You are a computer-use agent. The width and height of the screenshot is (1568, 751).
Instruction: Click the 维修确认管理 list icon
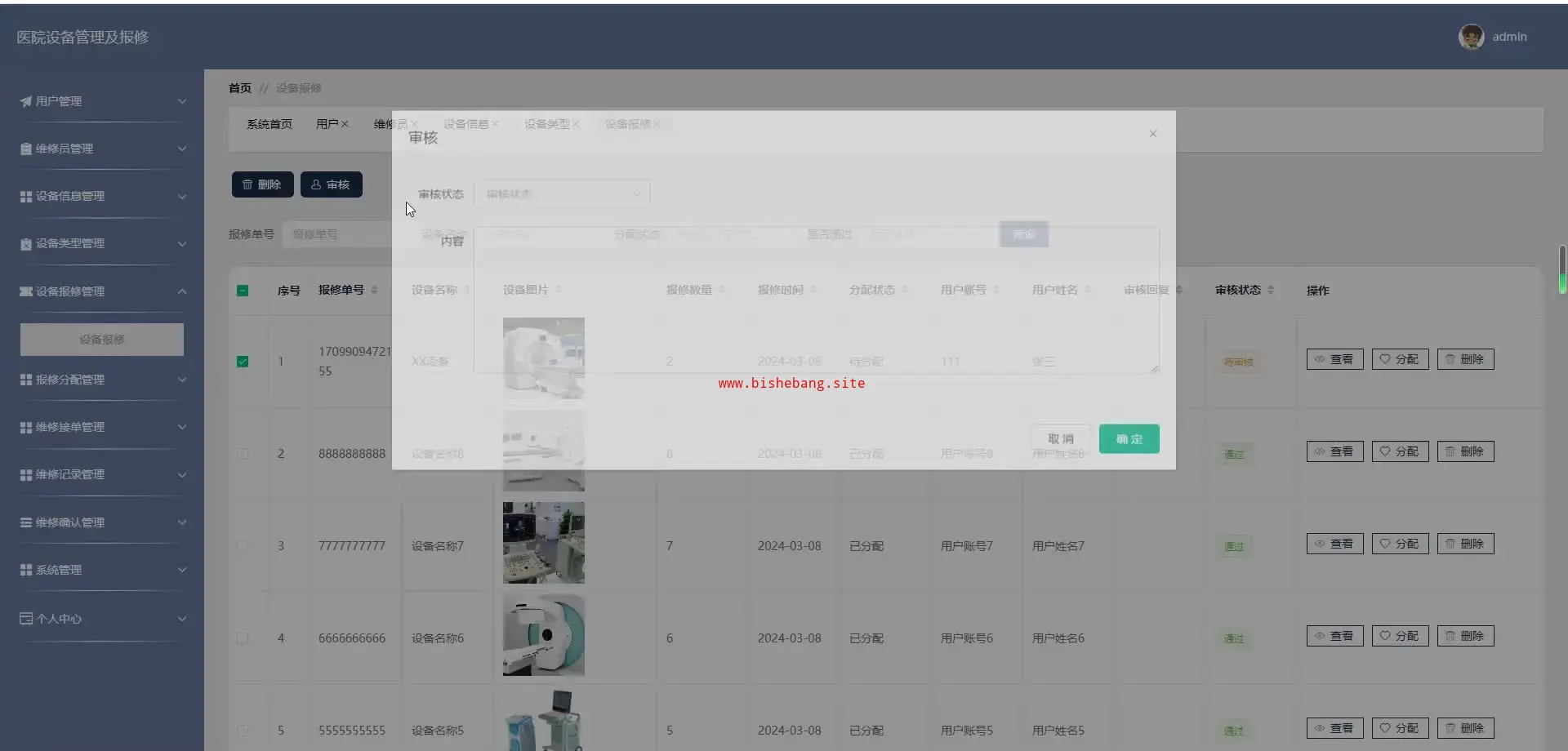pos(26,522)
